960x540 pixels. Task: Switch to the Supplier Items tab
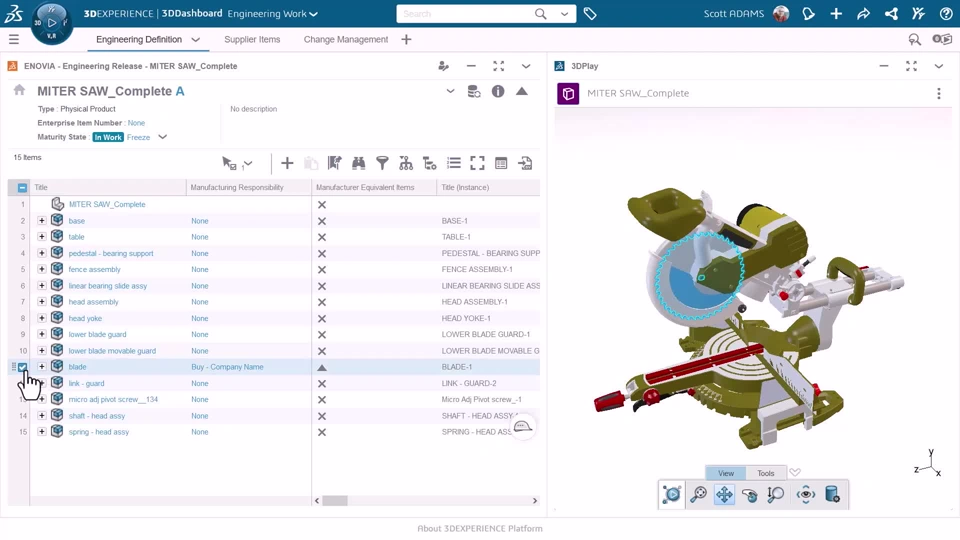252,39
